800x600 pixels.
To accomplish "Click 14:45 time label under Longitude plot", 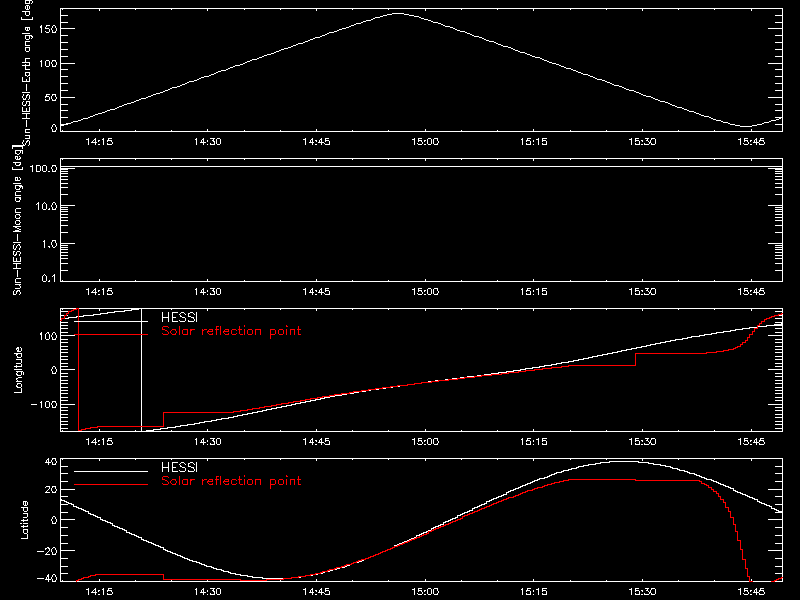I will [x=316, y=442].
